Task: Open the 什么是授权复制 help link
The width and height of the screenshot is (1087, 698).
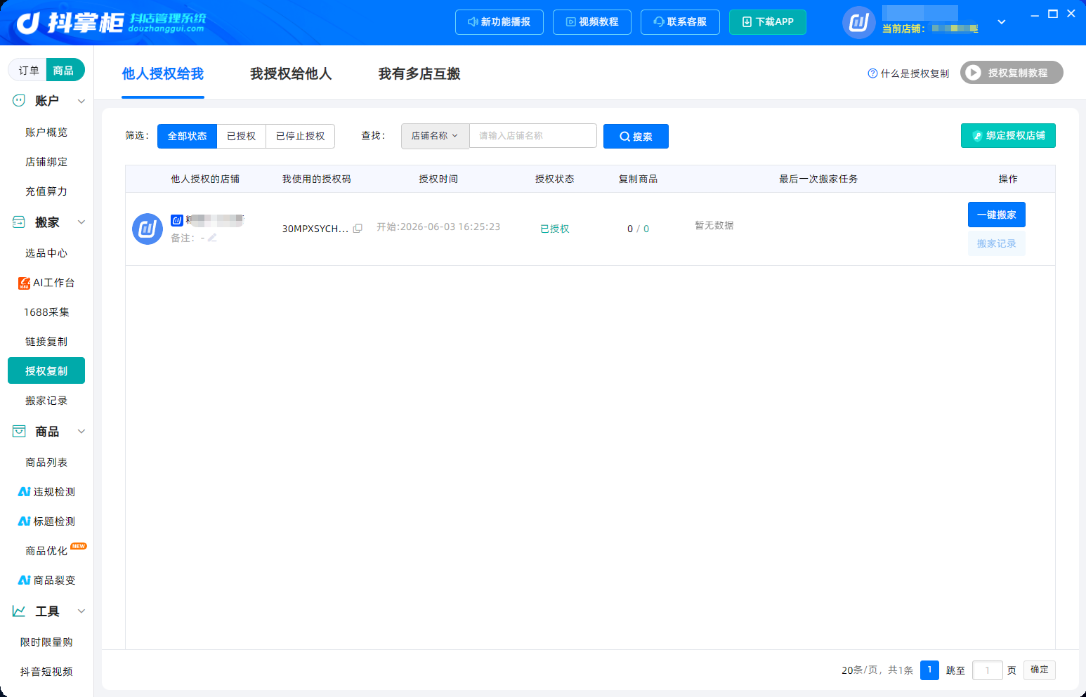Action: pyautogui.click(x=914, y=73)
